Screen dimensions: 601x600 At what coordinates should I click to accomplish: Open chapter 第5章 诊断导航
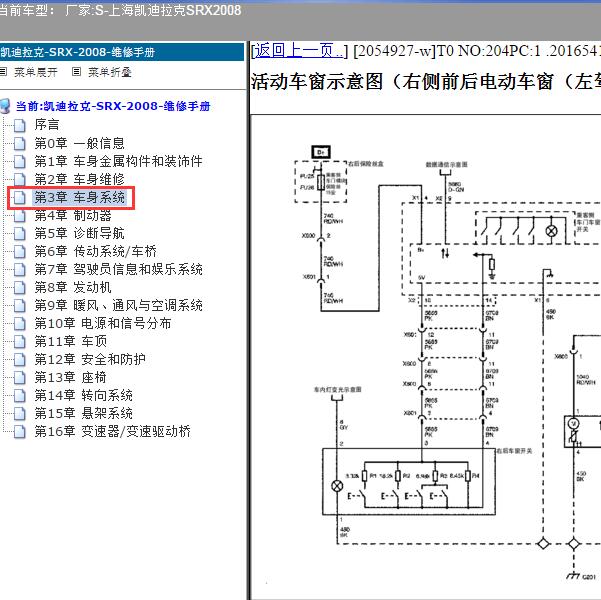point(79,233)
